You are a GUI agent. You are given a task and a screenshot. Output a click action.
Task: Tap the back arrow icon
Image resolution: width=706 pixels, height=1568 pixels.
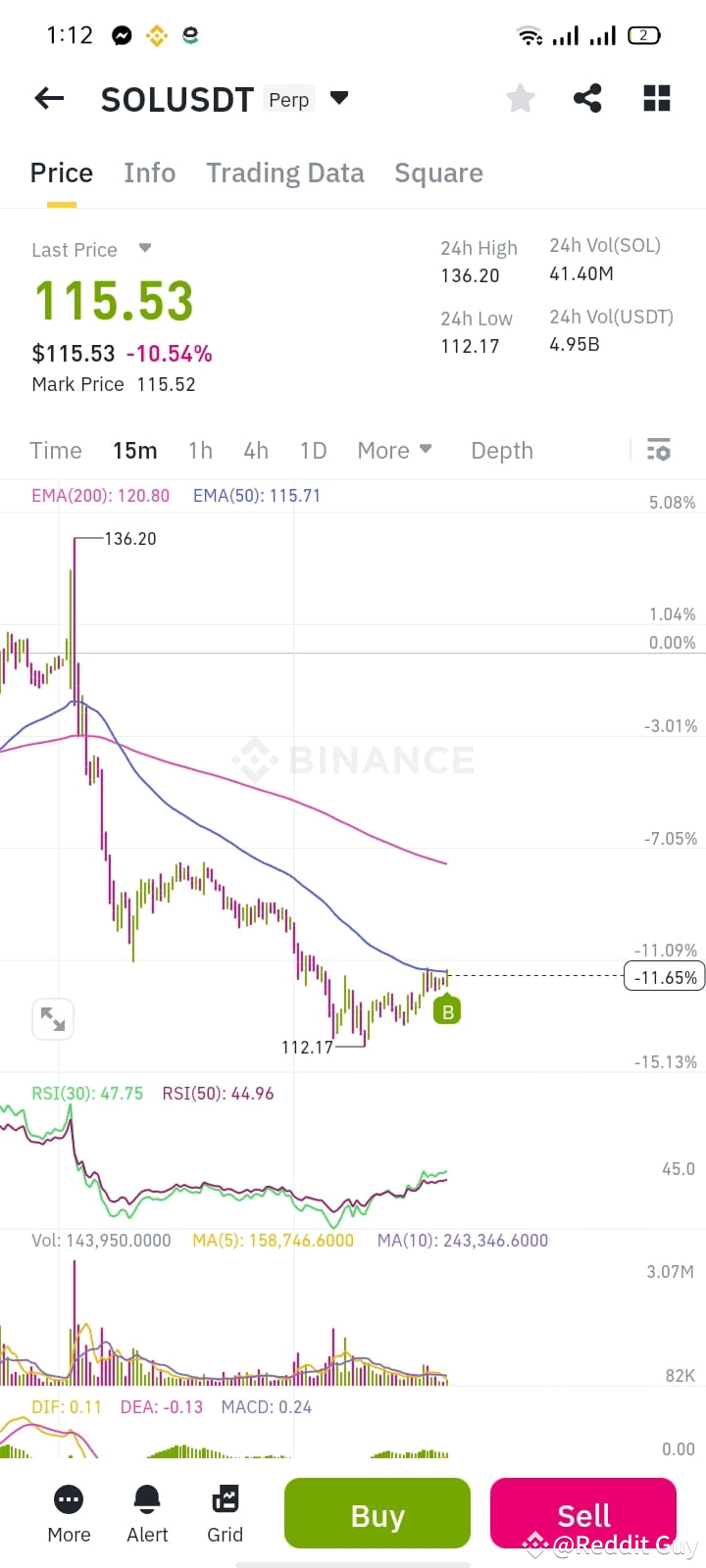[49, 98]
